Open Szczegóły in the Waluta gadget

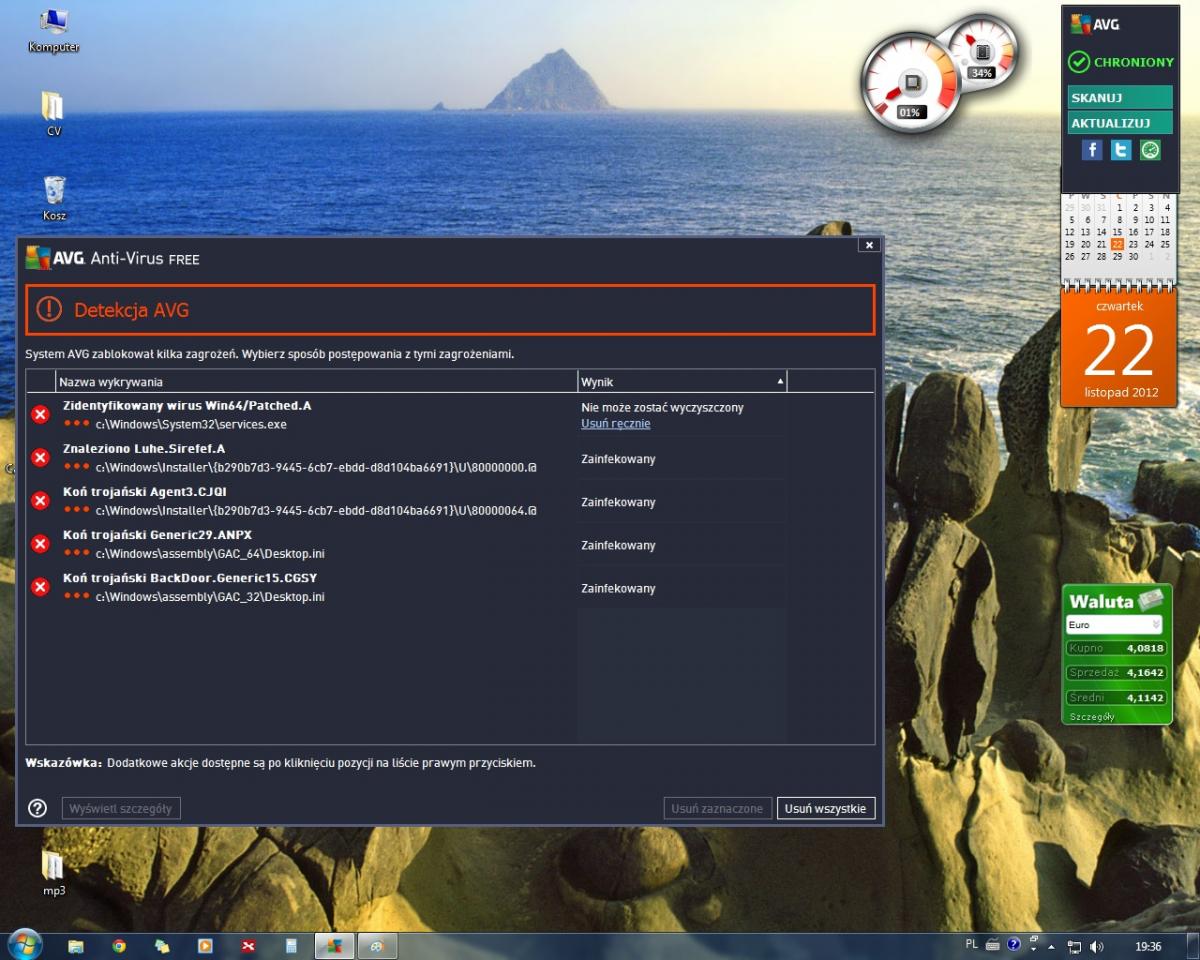point(1091,716)
